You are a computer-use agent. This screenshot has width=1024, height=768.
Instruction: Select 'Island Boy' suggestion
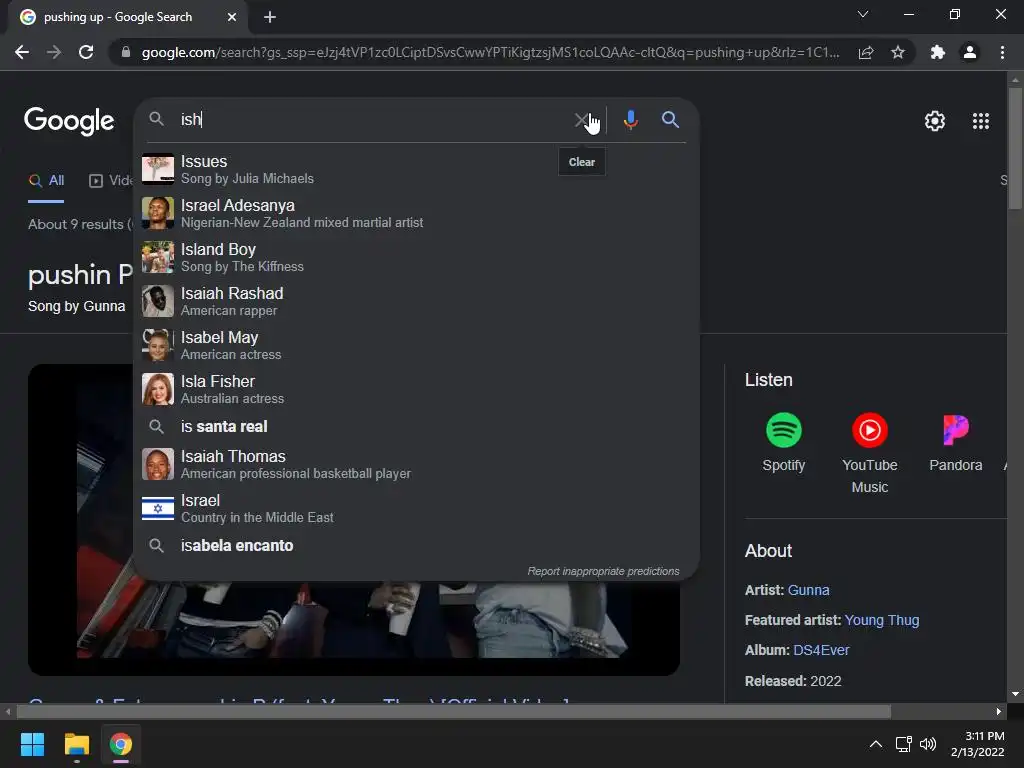pyautogui.click(x=417, y=257)
